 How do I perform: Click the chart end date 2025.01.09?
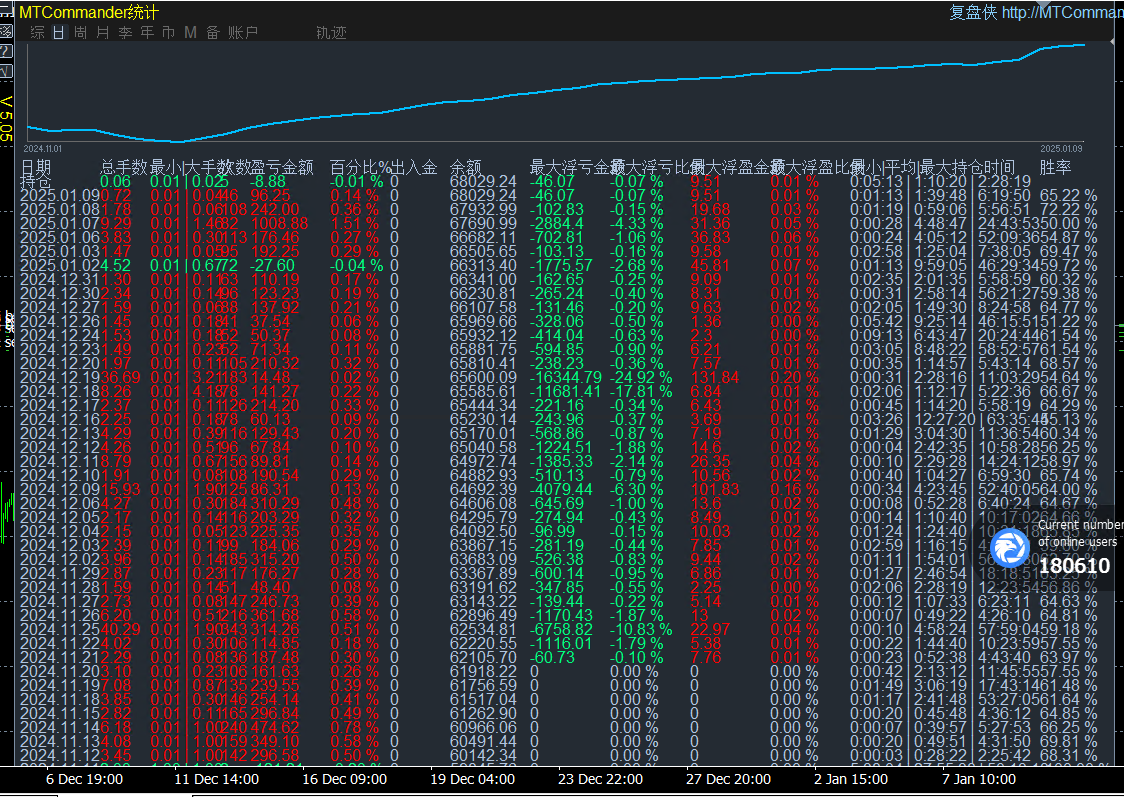[1062, 148]
